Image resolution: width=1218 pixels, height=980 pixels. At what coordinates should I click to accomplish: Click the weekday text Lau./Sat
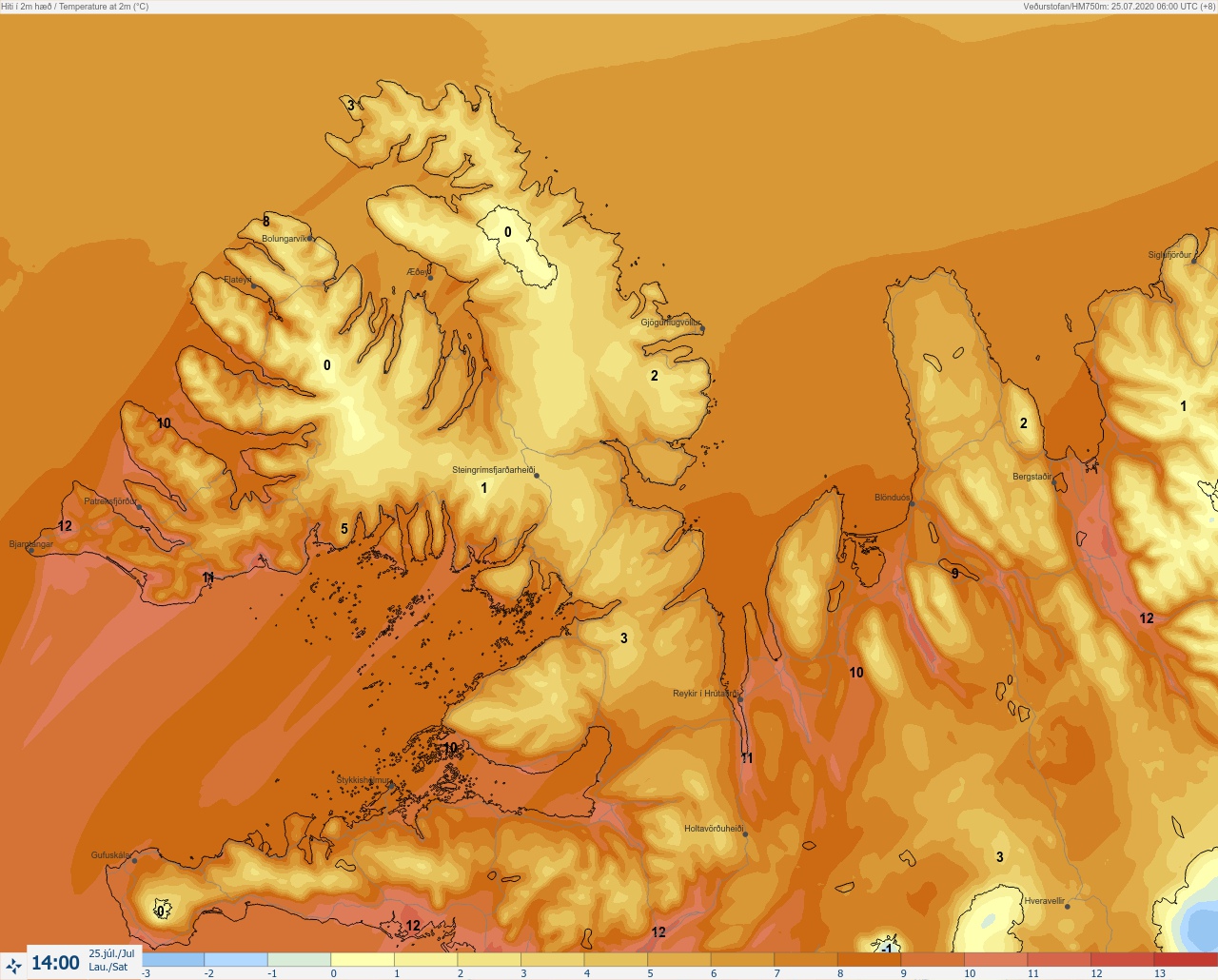point(108,967)
